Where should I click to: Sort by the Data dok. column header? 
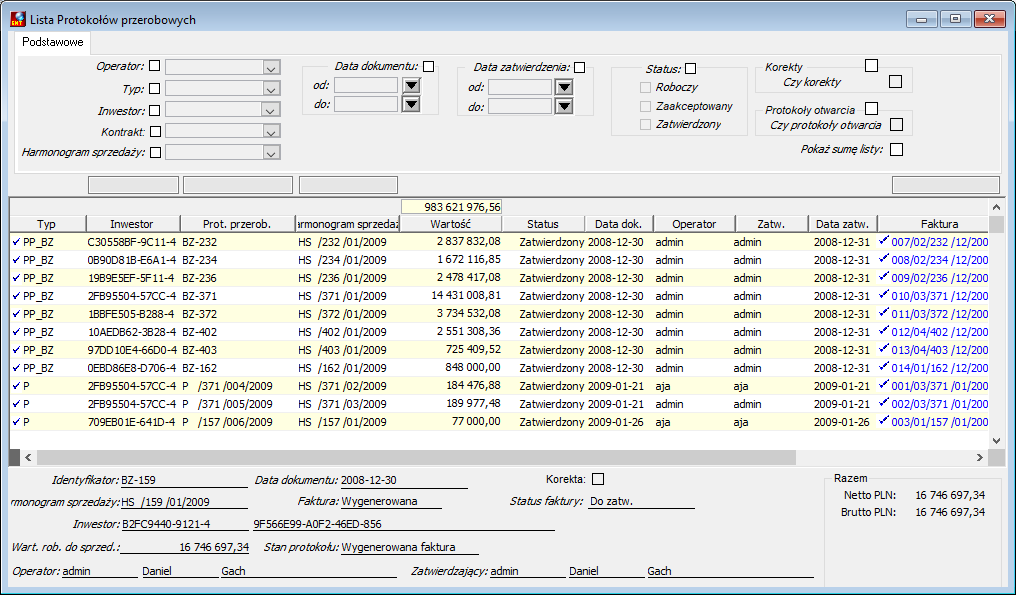619,224
